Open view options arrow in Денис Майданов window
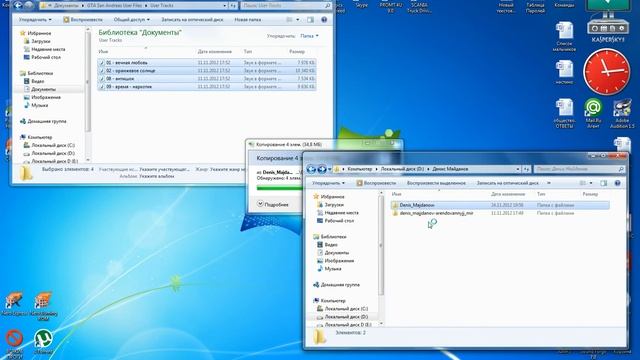 (x=591, y=183)
